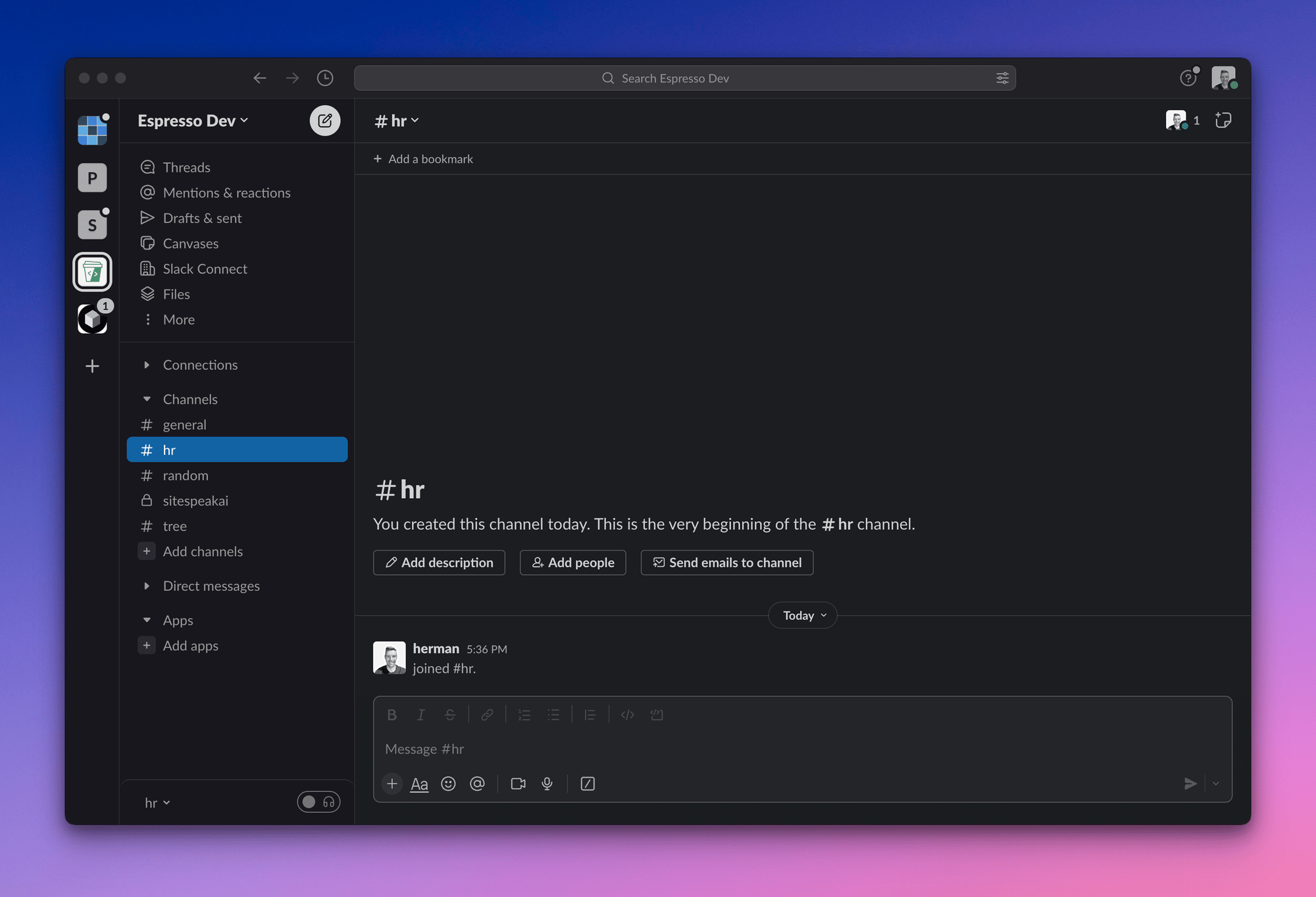Screen dimensions: 1316x897
Task: Go back with the left arrow
Action: click(260, 78)
